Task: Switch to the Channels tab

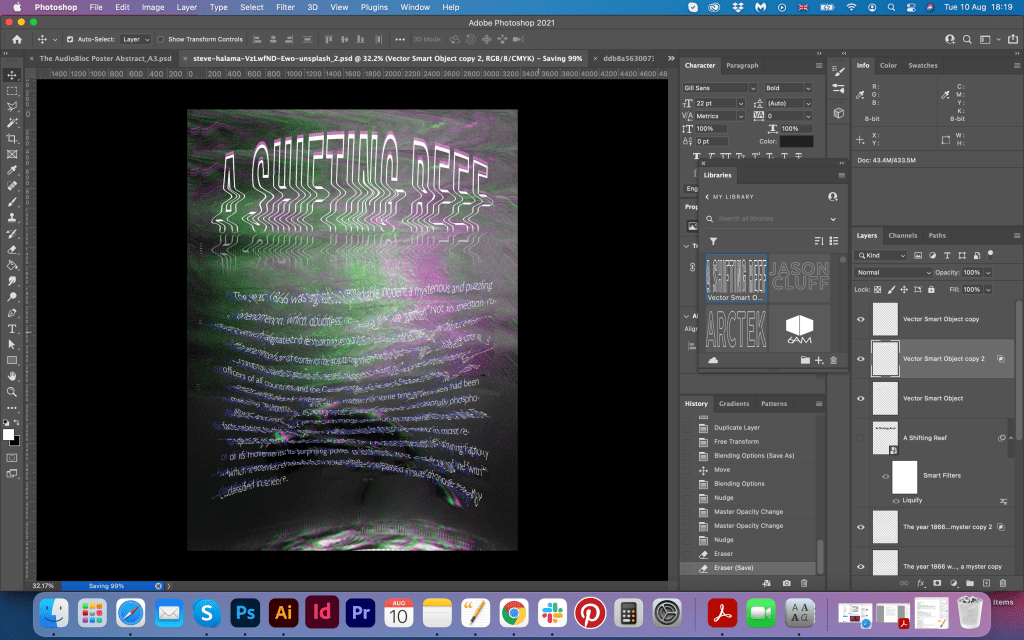Action: [902, 236]
